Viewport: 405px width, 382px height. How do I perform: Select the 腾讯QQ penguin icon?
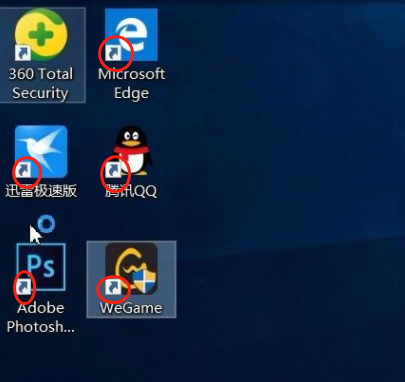coord(132,151)
